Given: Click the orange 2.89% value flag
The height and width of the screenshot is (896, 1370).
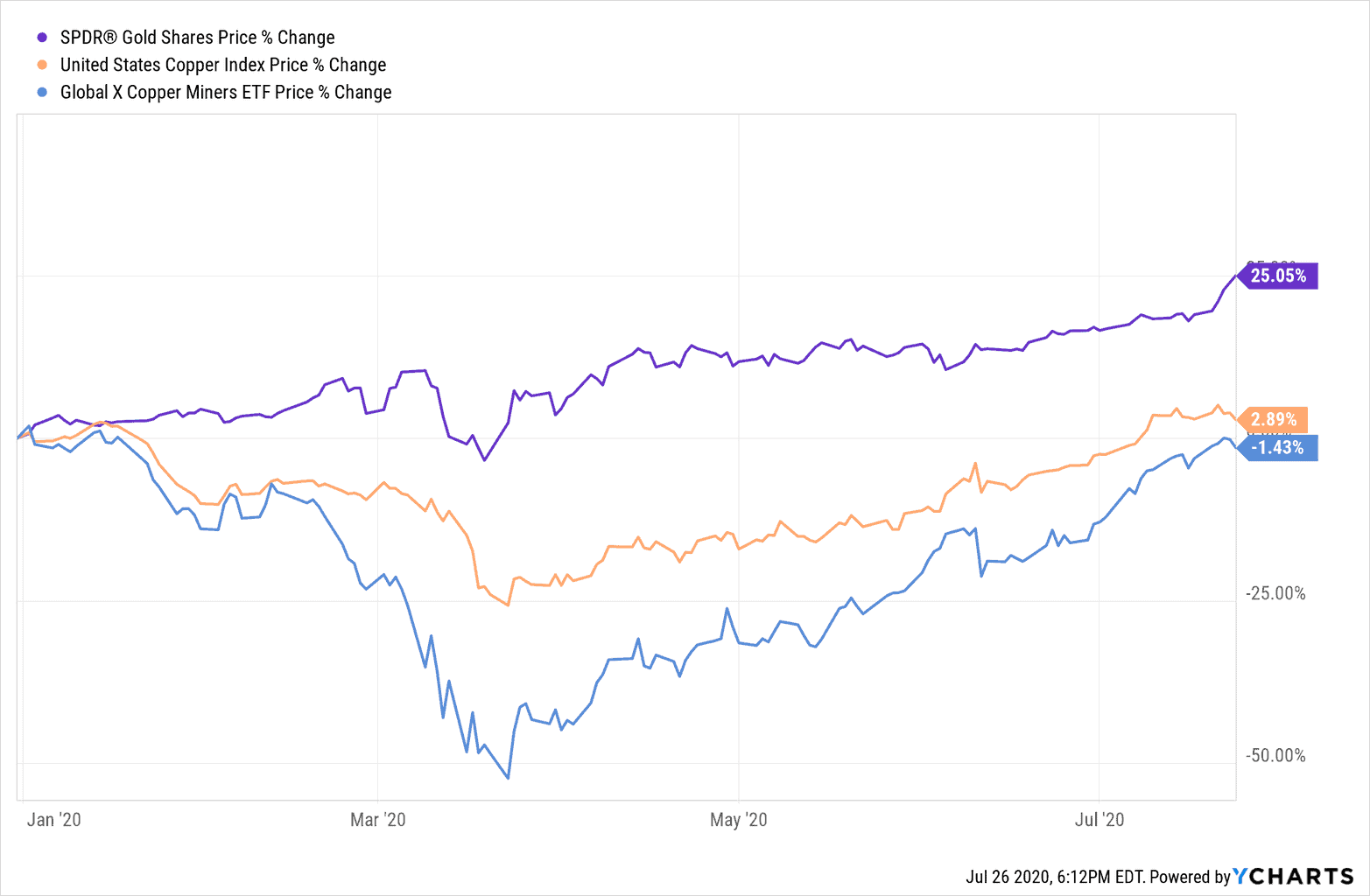Looking at the screenshot, I should (1274, 420).
